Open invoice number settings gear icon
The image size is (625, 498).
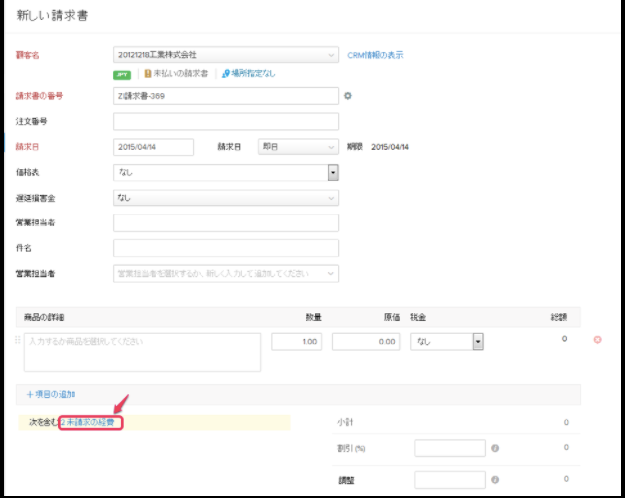[x=348, y=96]
